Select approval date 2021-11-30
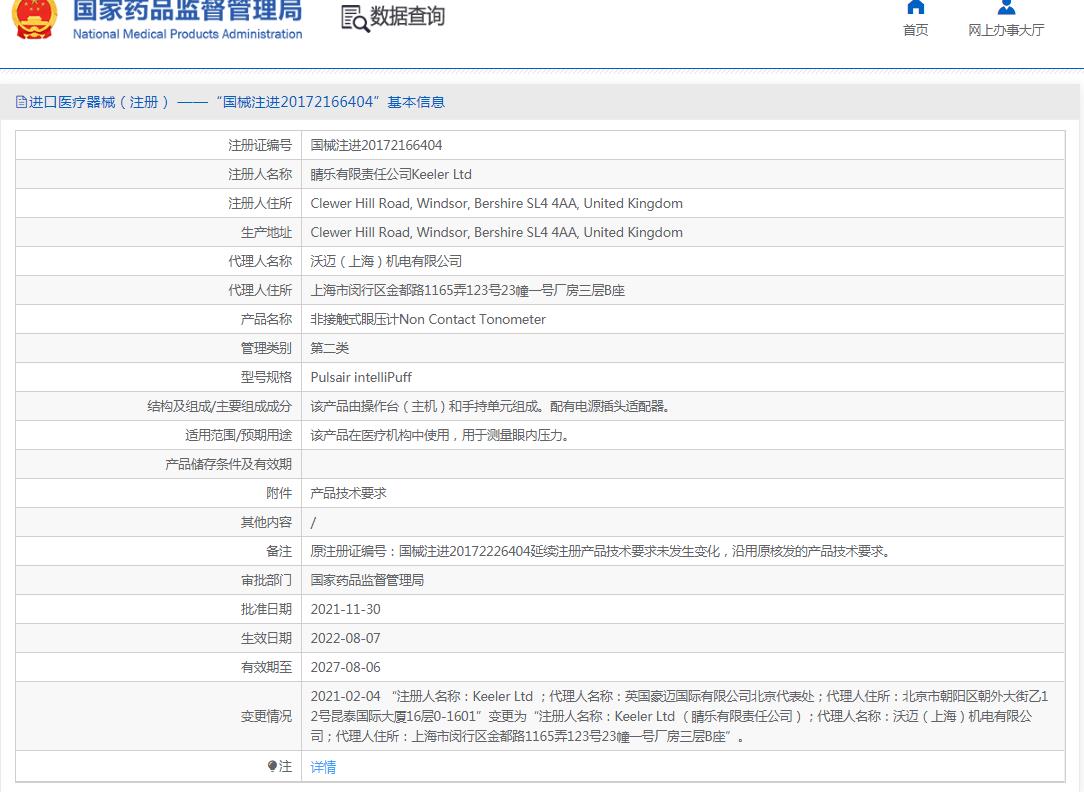This screenshot has width=1084, height=792. [x=345, y=610]
